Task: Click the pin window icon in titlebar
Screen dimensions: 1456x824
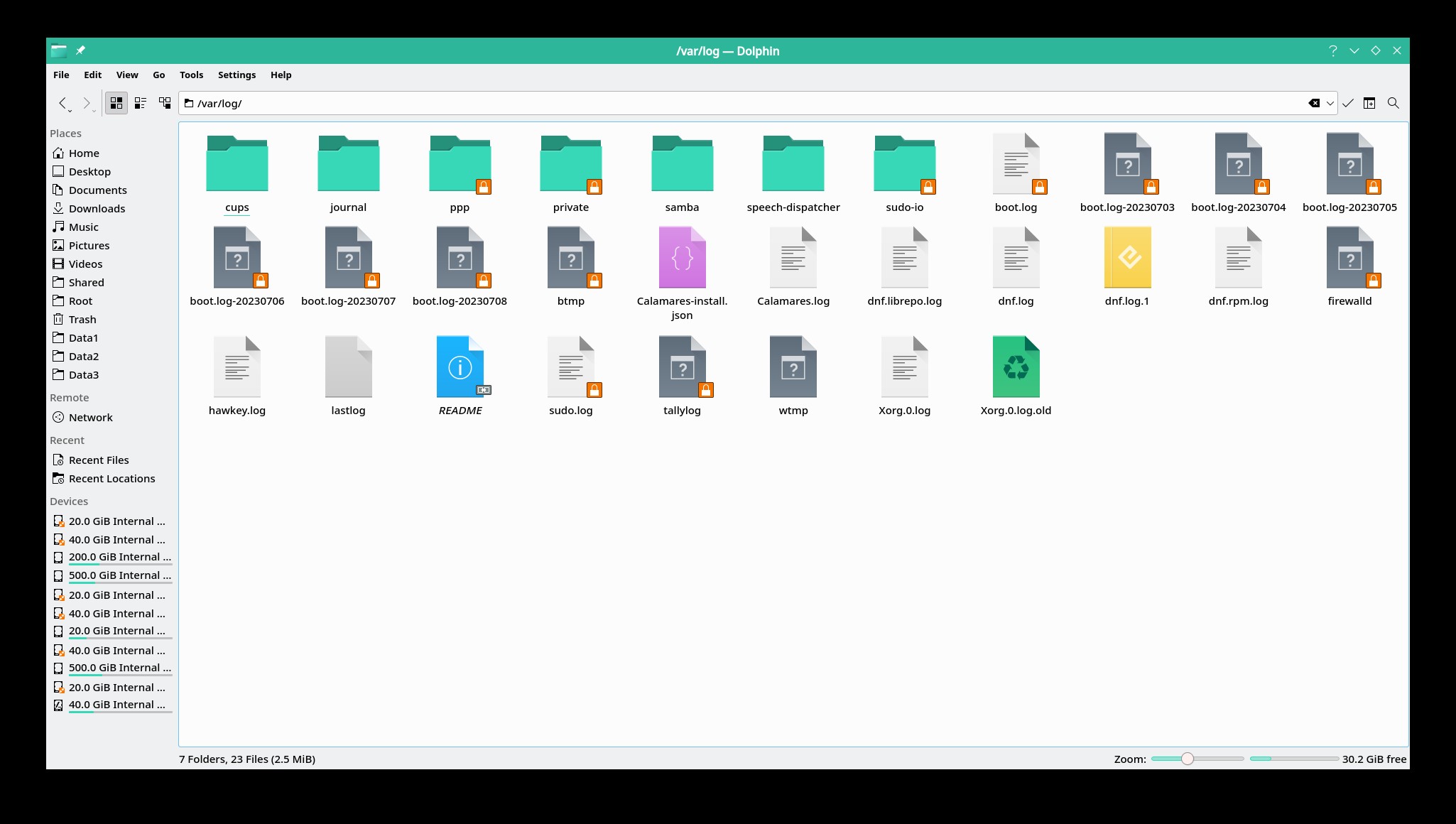Action: (x=80, y=50)
